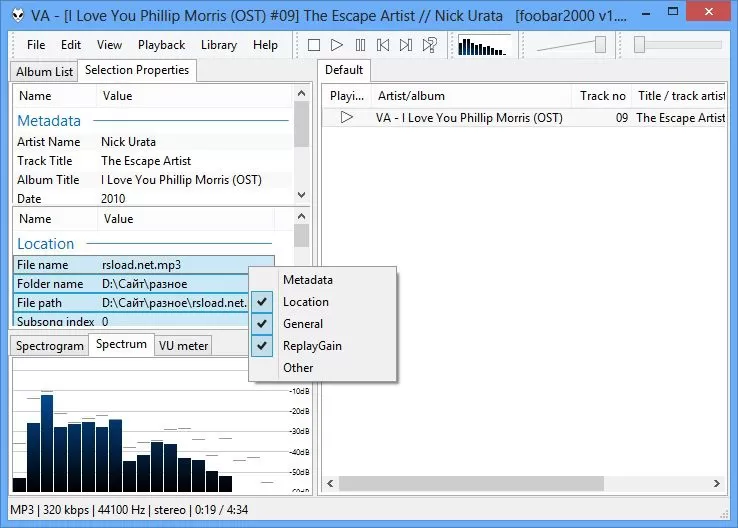Select the Selection Properties tab
The width and height of the screenshot is (738, 528).
pyautogui.click(x=137, y=70)
